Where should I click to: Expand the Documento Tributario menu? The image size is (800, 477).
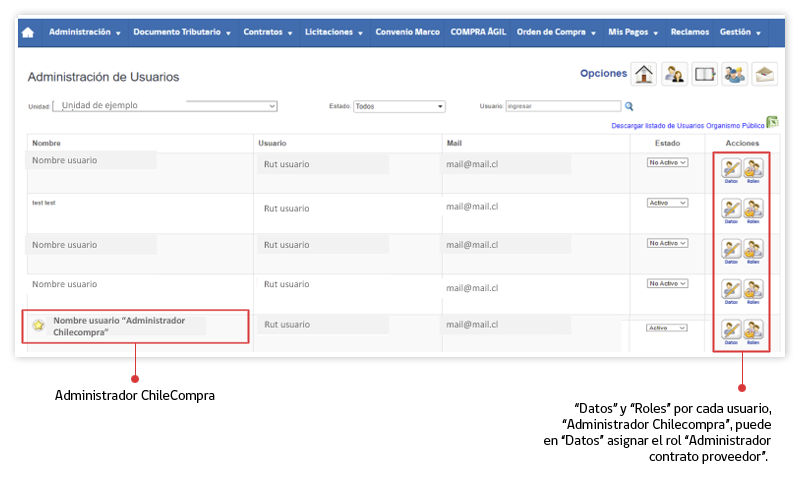point(182,32)
